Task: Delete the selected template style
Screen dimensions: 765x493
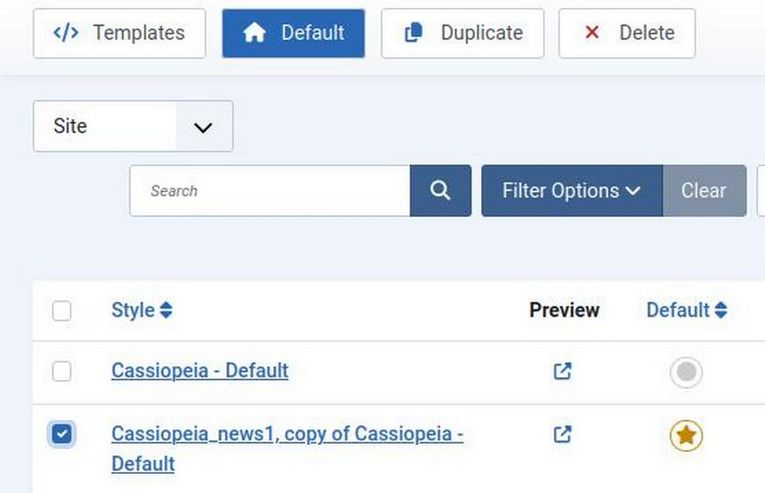Action: 627,33
